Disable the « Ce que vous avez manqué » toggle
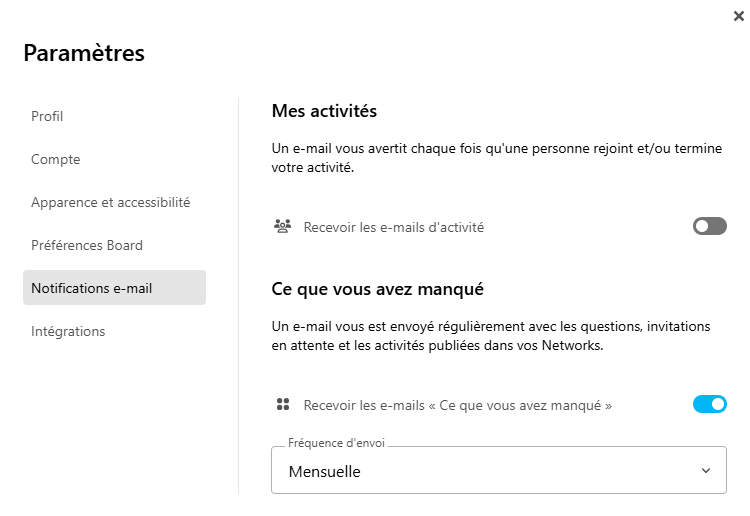The width and height of the screenshot is (750, 516). pyautogui.click(x=709, y=405)
